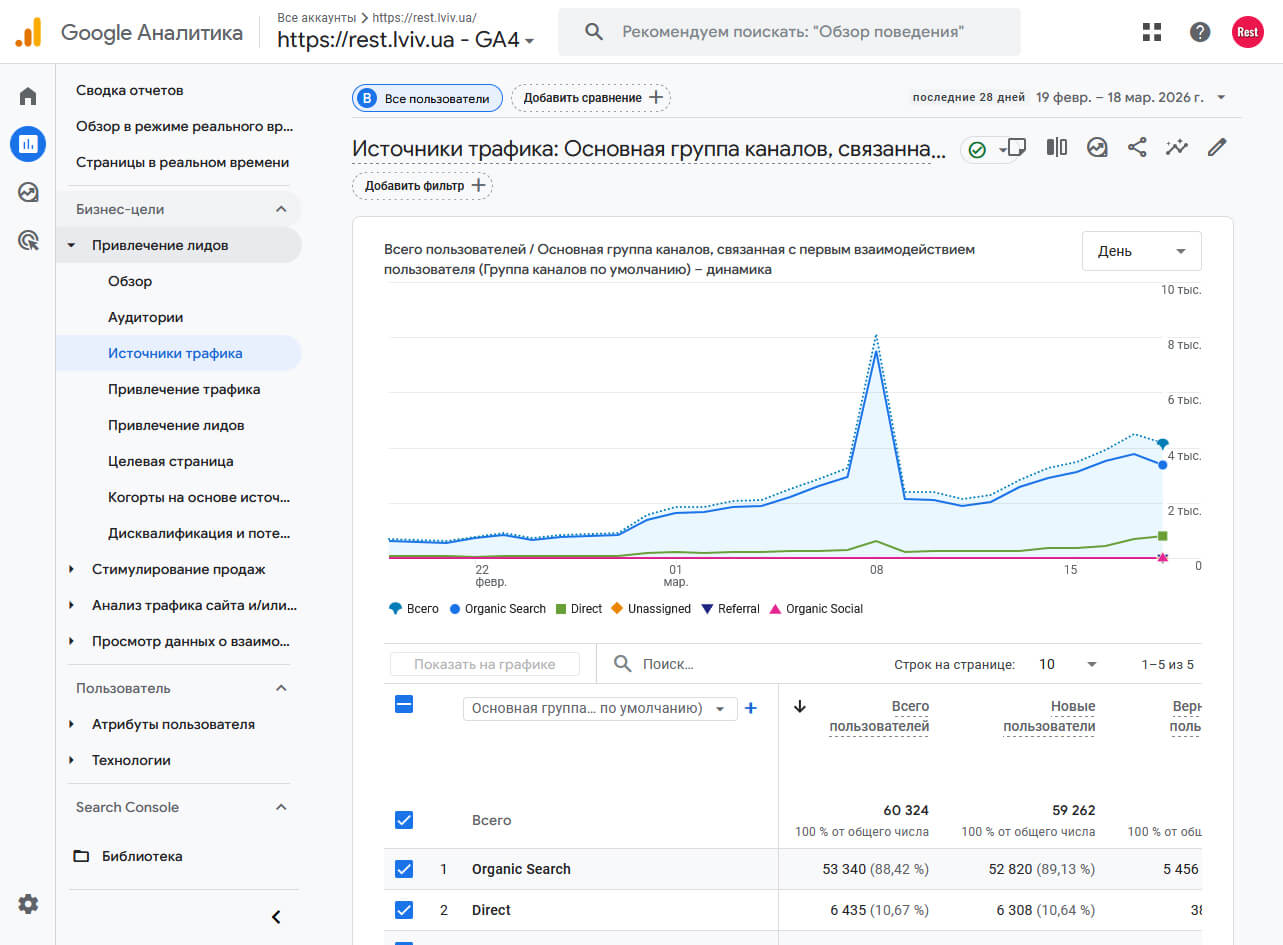The width and height of the screenshot is (1283, 945).
Task: Select Целевая страница in the sidebar
Action: tap(170, 461)
